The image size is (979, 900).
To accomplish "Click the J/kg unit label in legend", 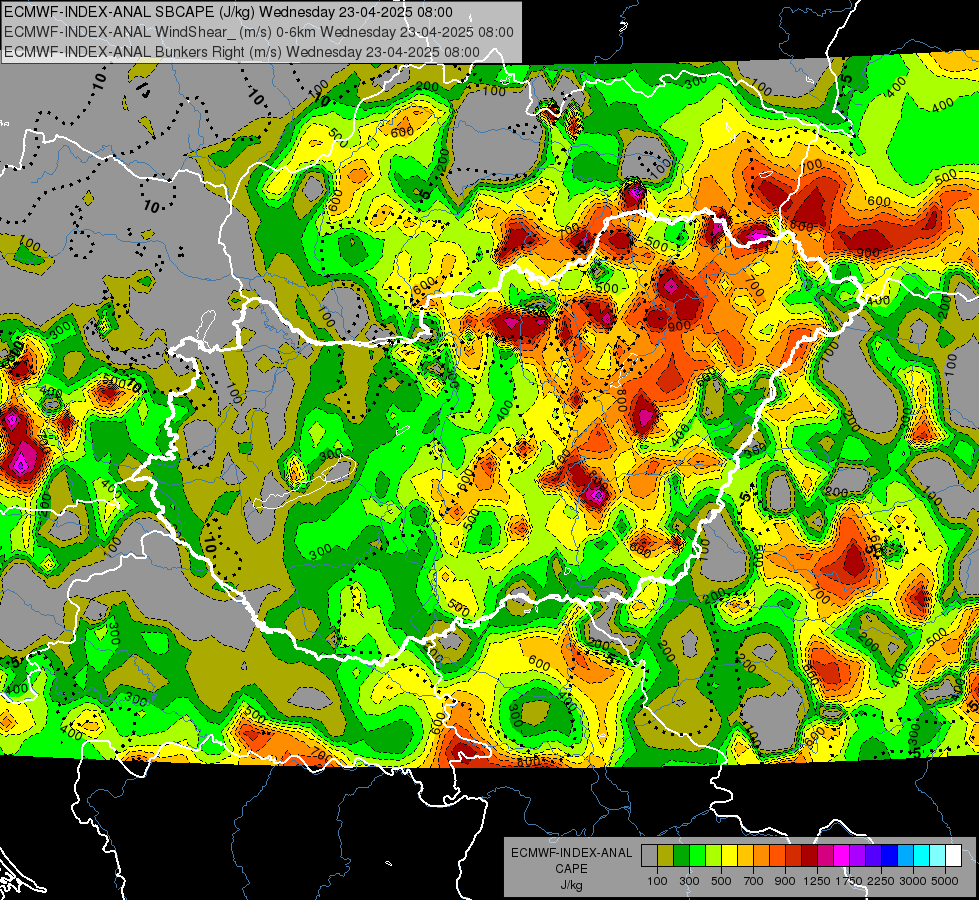I will (571, 885).
